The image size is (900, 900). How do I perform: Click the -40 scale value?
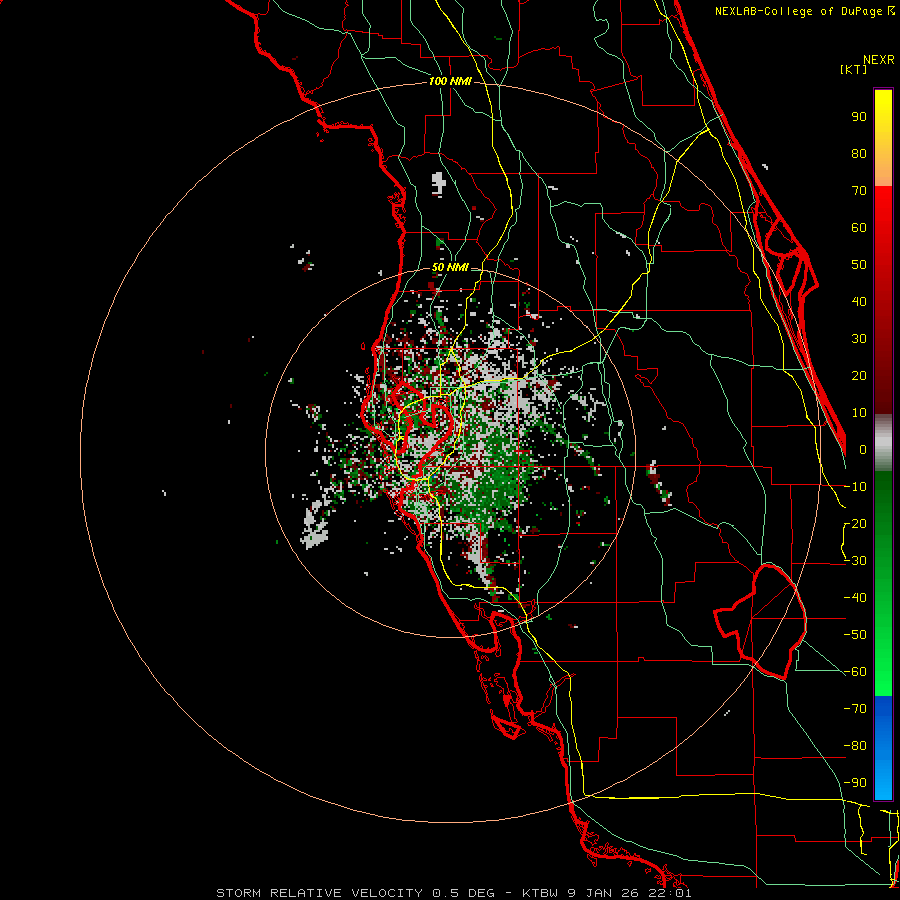[x=855, y=598]
